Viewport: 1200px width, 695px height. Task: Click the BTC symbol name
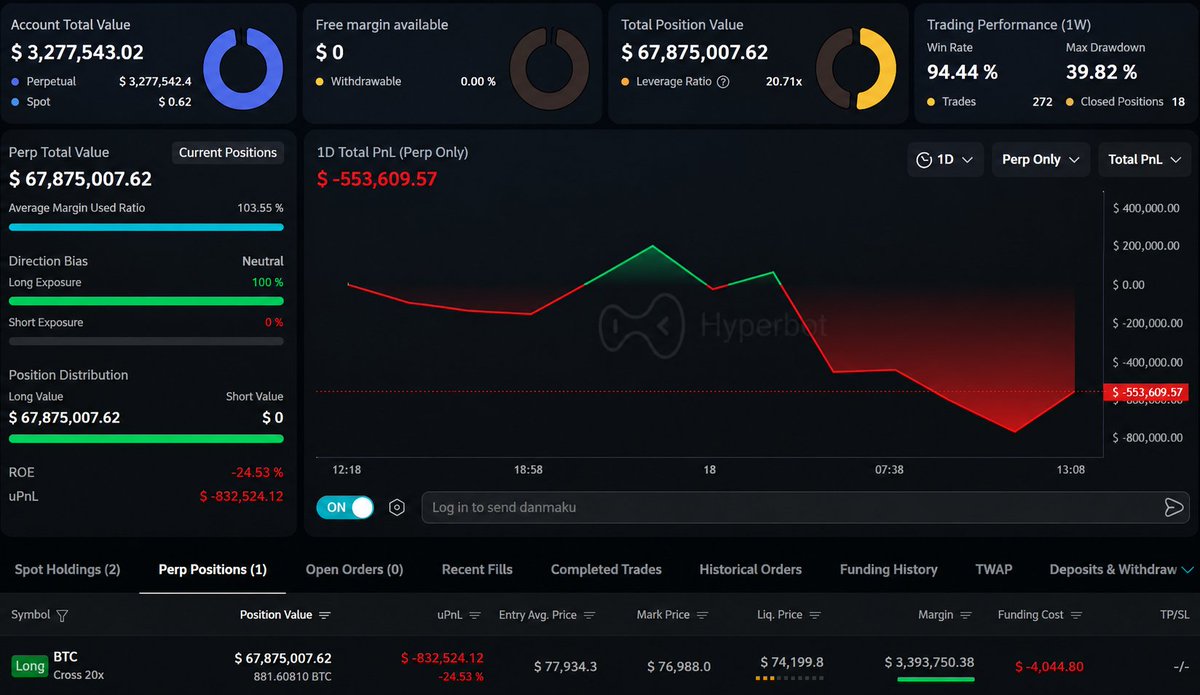coord(65,657)
